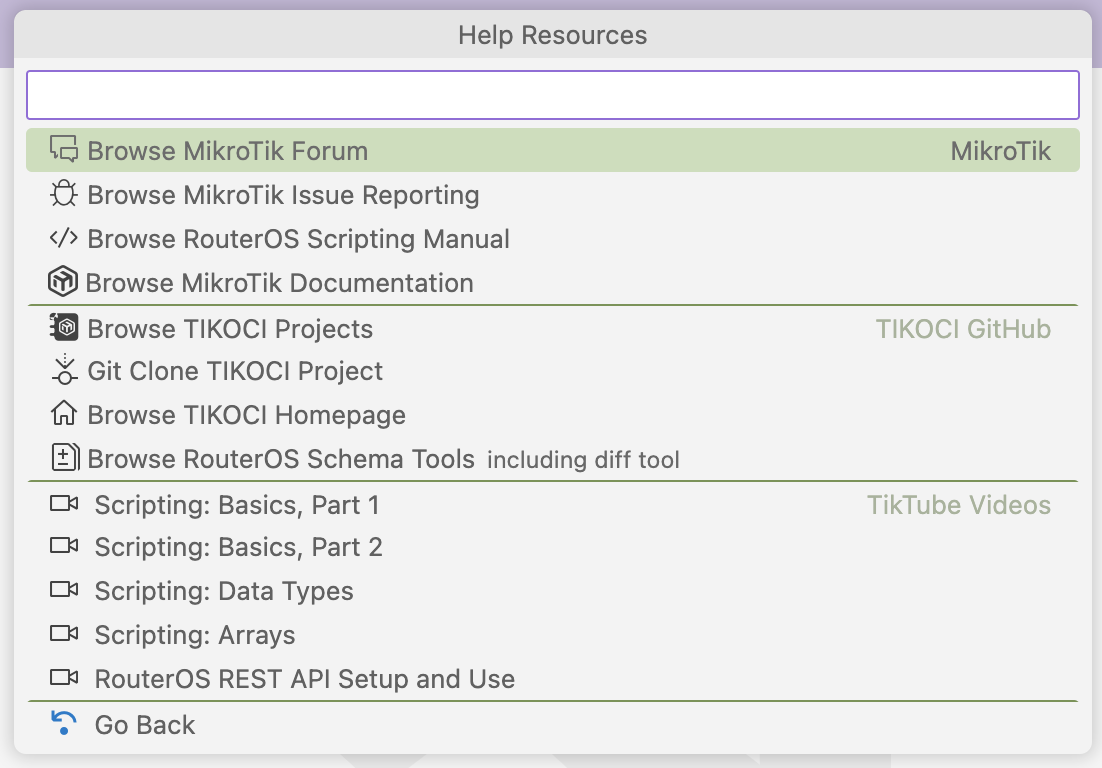Click the code brackets icon for Scripting Manual

tap(63, 238)
